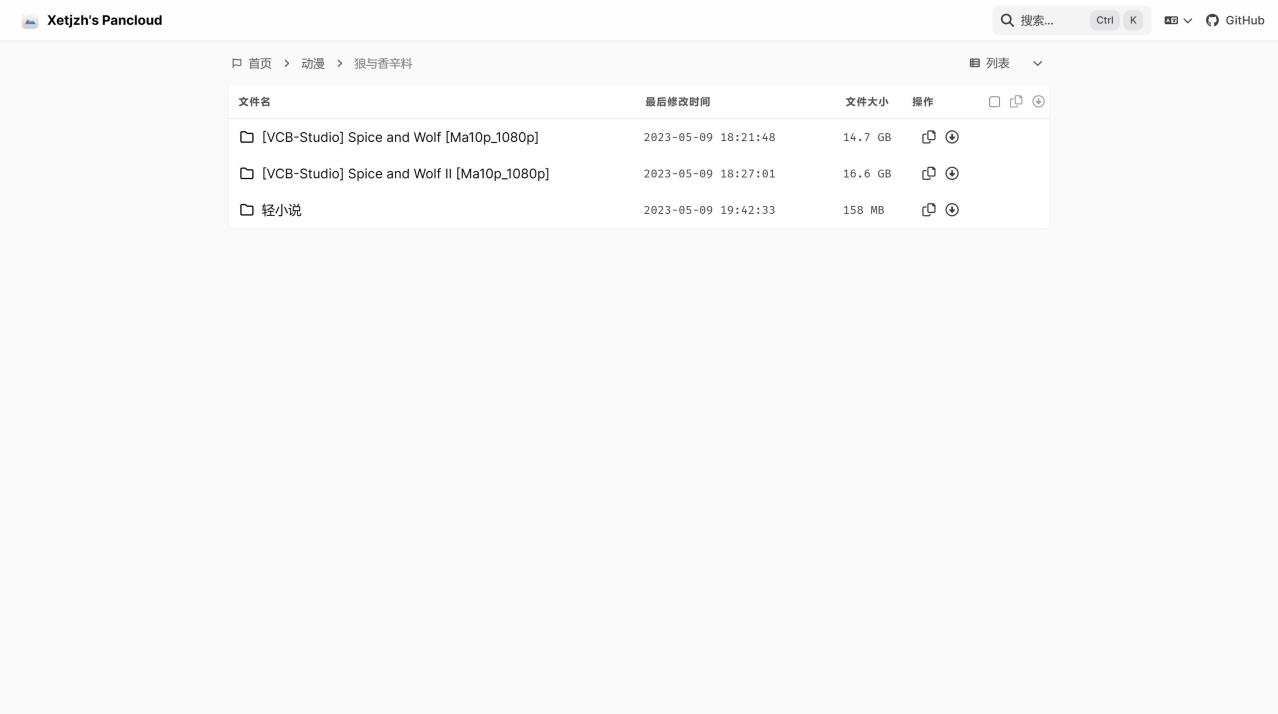This screenshot has height=714, width=1278.
Task: Copy link for 轻小说 folder
Action: (x=928, y=210)
